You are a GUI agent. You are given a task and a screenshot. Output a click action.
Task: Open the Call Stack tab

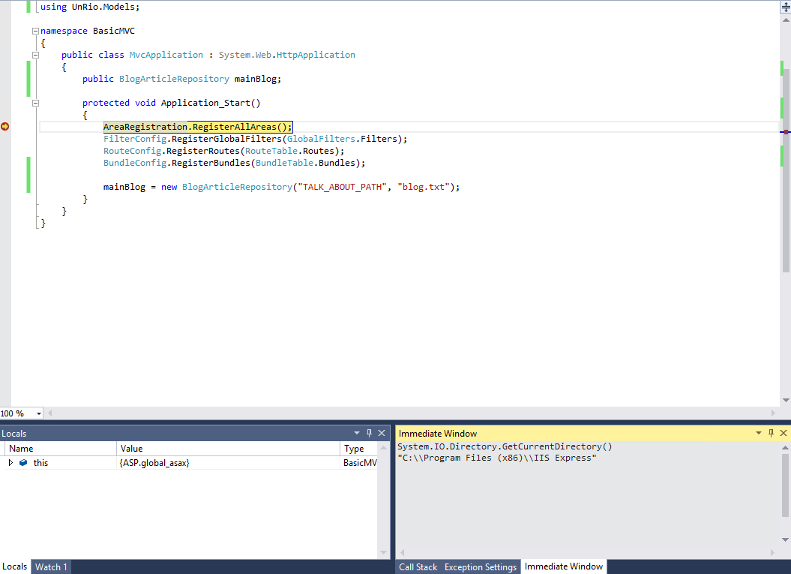[x=418, y=567]
